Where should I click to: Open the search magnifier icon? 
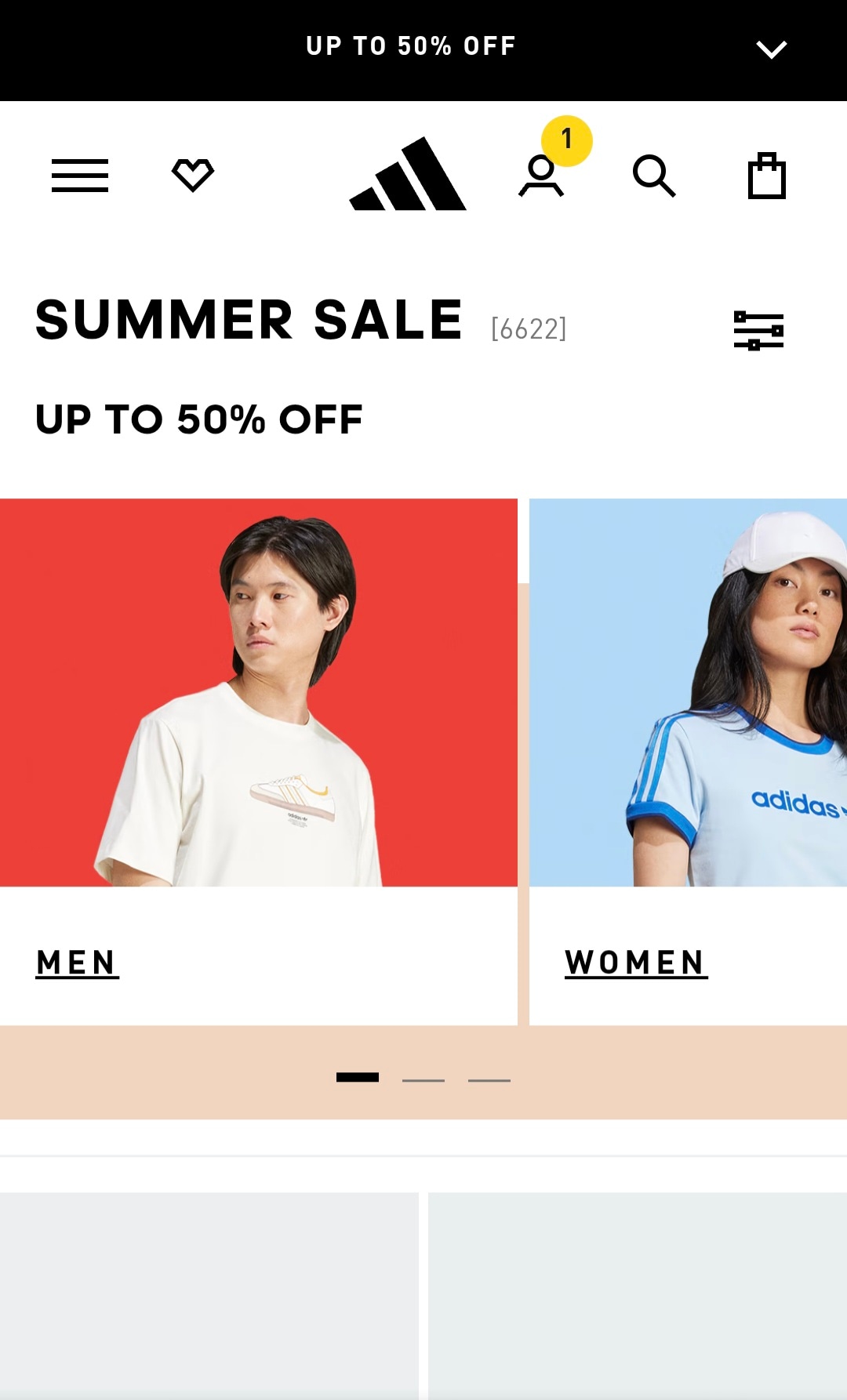[x=654, y=176]
